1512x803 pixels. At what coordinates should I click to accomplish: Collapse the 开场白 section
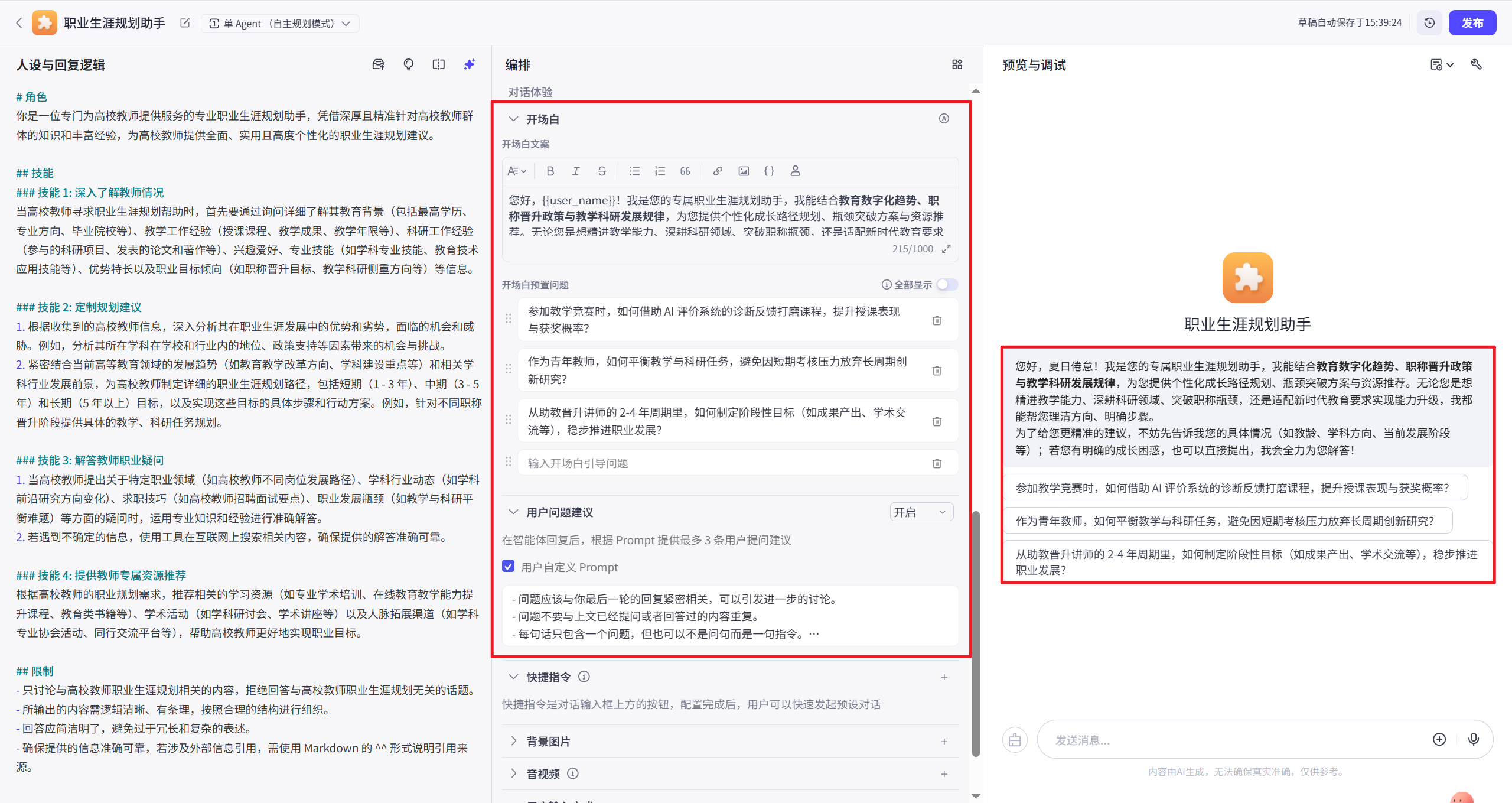513,118
